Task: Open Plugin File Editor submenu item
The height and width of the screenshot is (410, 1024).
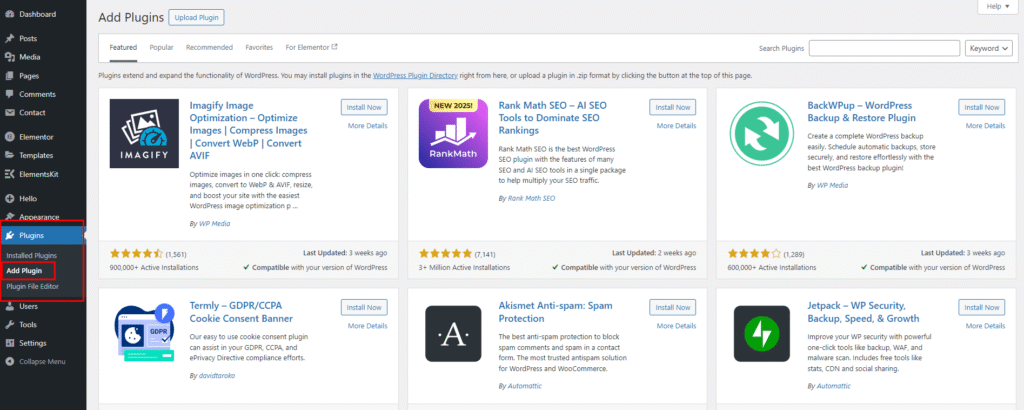Action: 32,286
